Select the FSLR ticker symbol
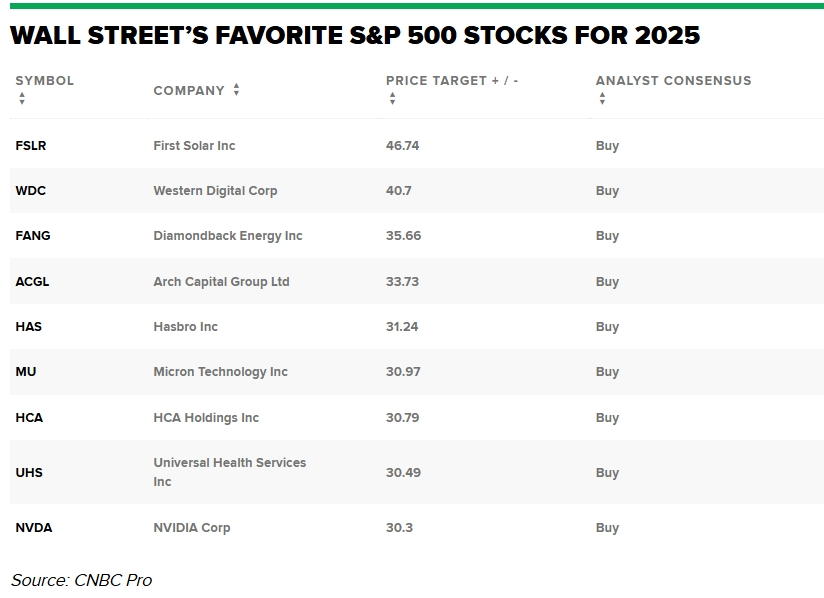The width and height of the screenshot is (824, 598). pos(31,146)
